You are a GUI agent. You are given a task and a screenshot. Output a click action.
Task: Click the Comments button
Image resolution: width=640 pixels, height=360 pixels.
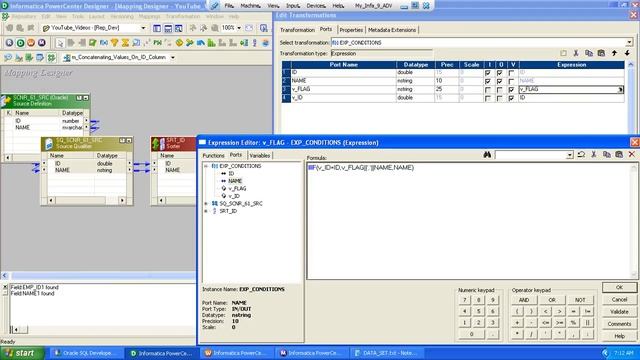[619, 324]
